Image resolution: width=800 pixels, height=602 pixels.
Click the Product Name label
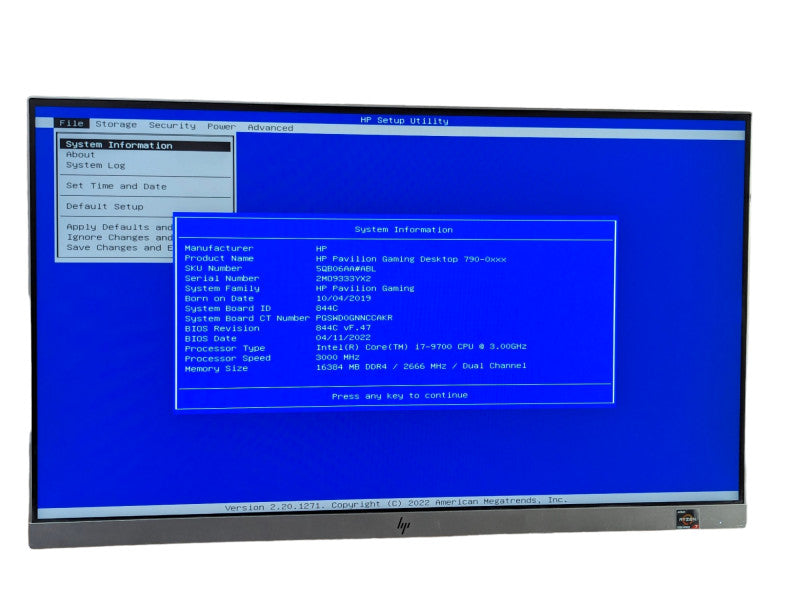(x=219, y=259)
